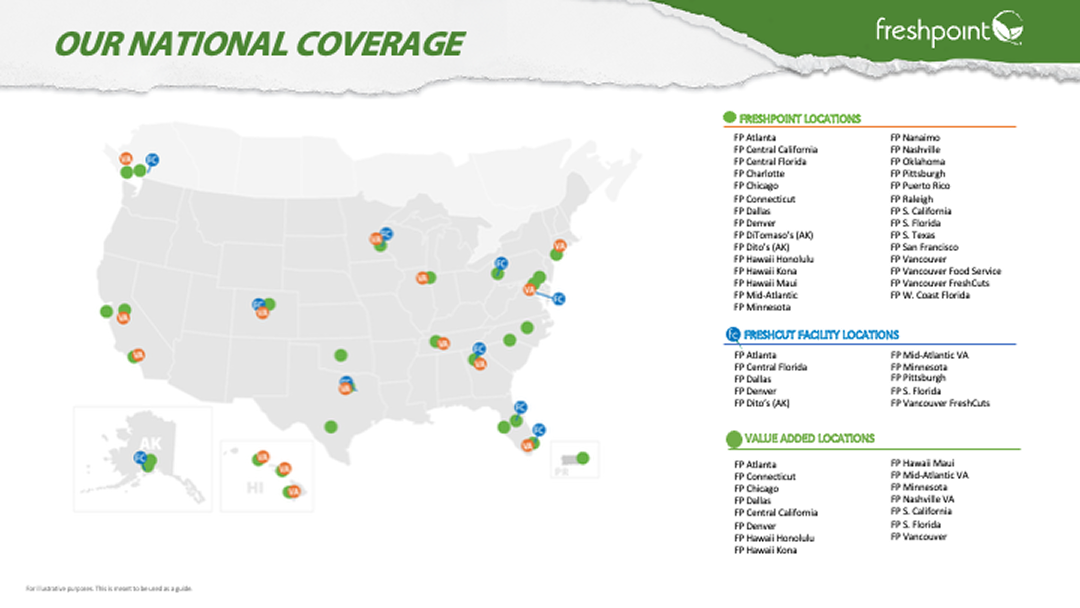
Task: Click blue FC marker near Vancouver
Action: [152, 160]
